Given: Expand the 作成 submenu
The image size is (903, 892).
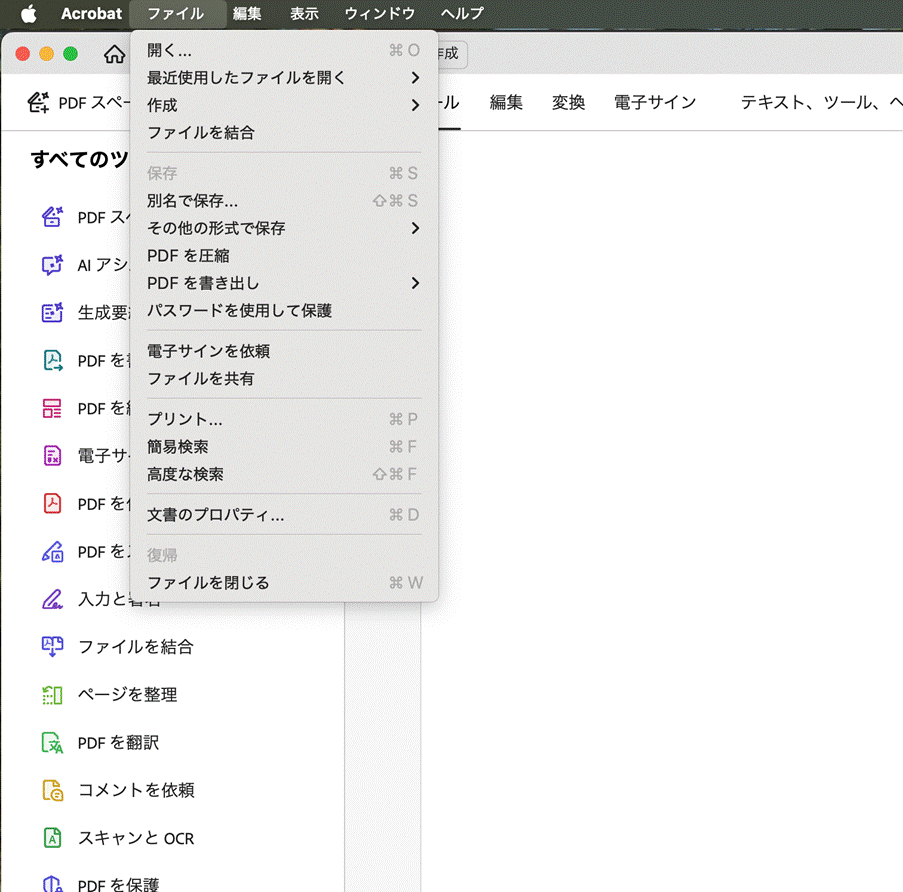Looking at the screenshot, I should (x=284, y=105).
